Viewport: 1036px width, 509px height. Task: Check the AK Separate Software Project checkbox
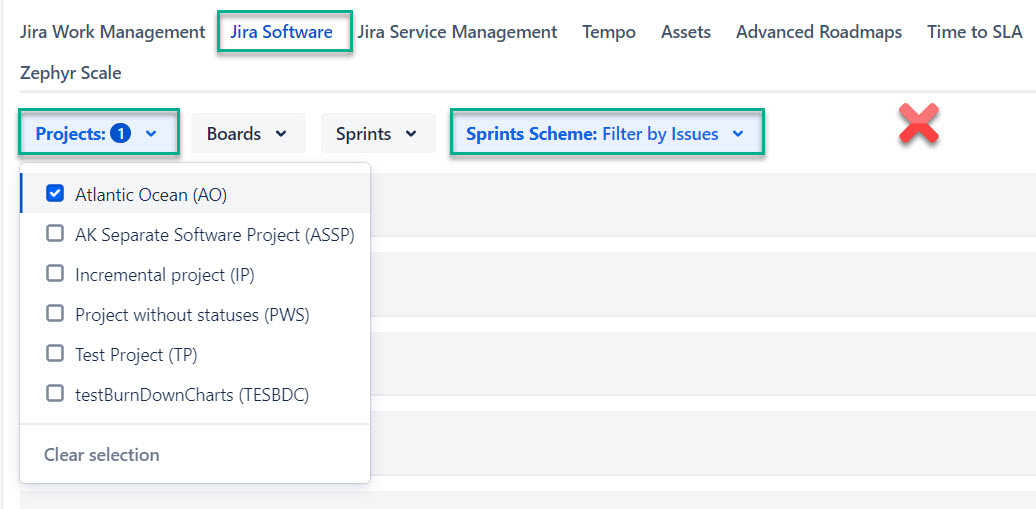coord(56,234)
